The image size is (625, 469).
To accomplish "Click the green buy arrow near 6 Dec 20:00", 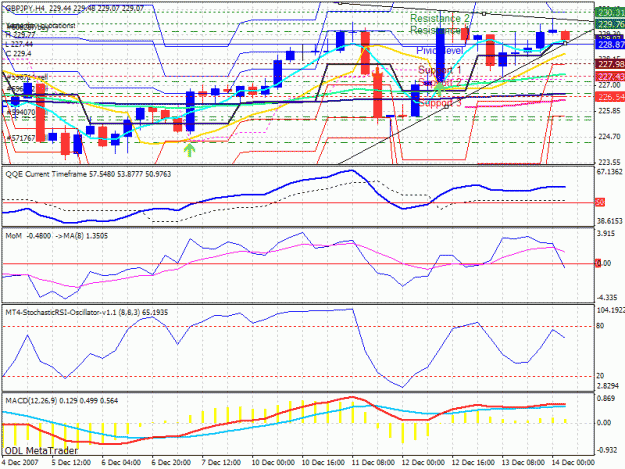I will pos(190,150).
